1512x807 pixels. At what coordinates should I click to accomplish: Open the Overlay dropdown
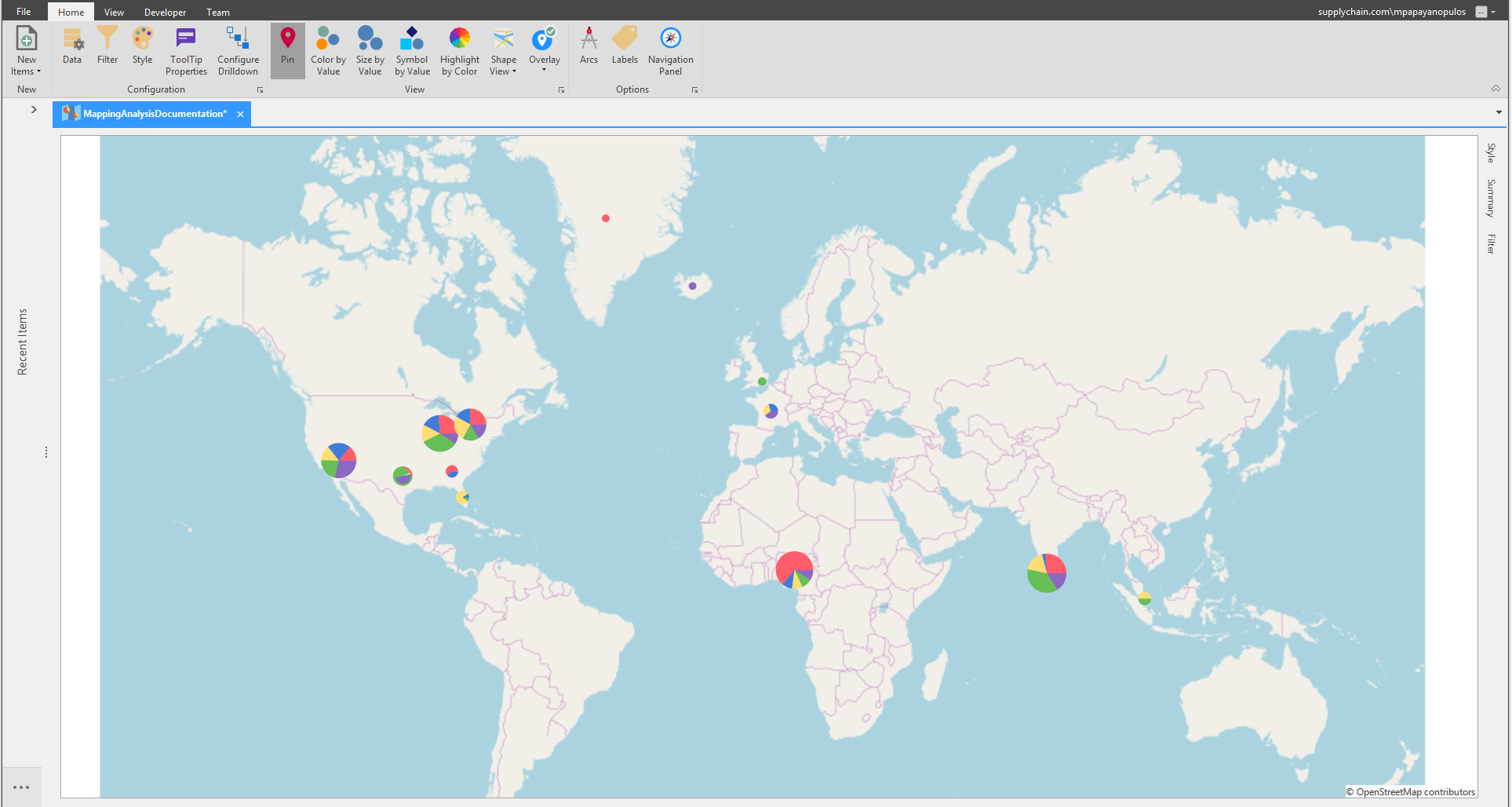(x=544, y=51)
